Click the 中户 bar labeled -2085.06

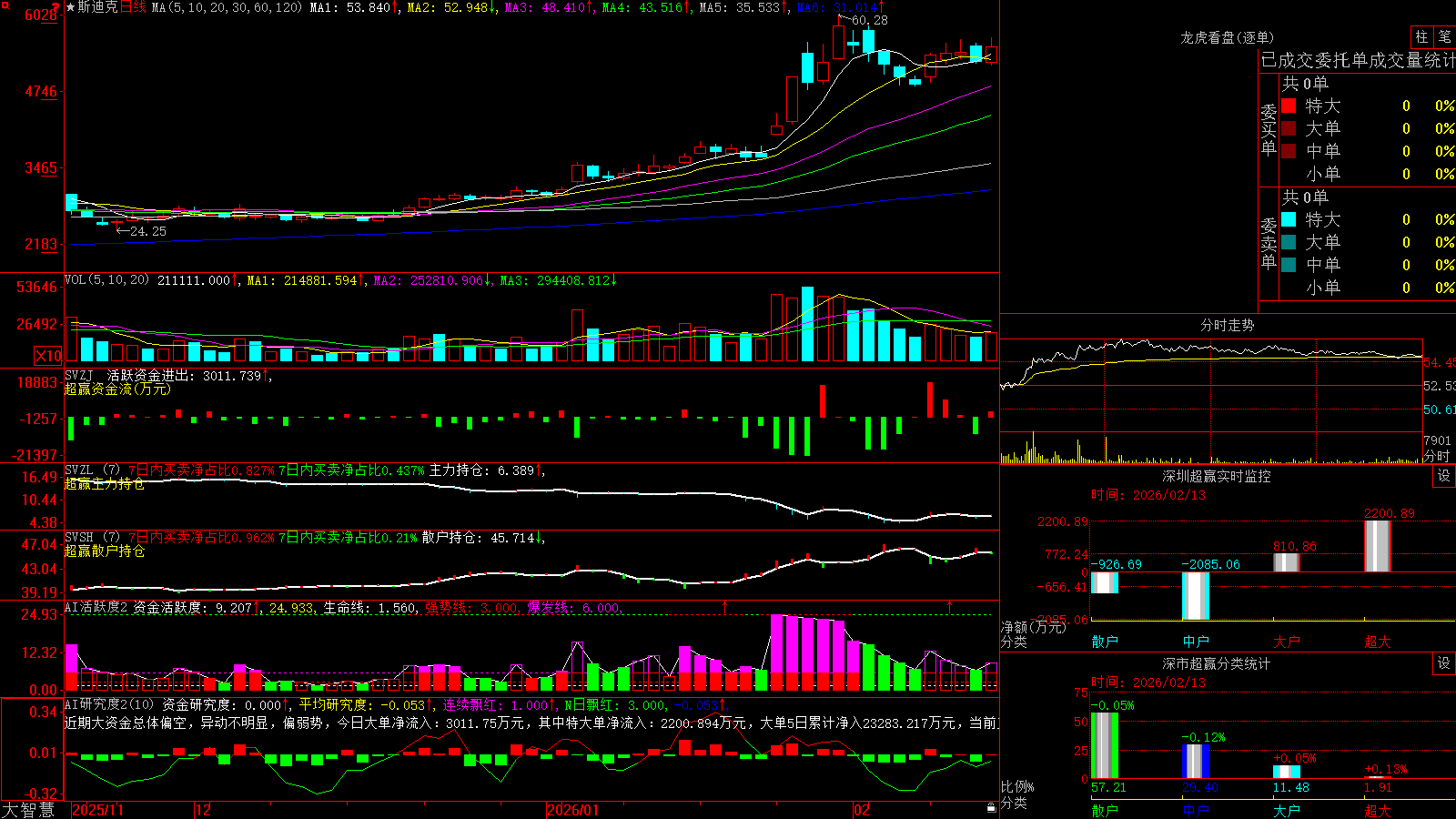[x=1196, y=596]
